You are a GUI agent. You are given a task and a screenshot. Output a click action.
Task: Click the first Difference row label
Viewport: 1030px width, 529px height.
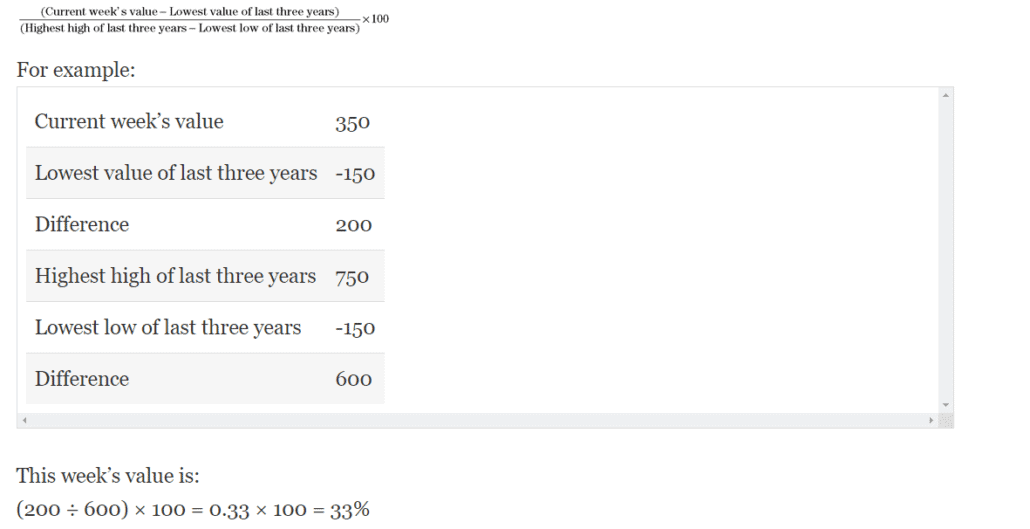tap(82, 225)
